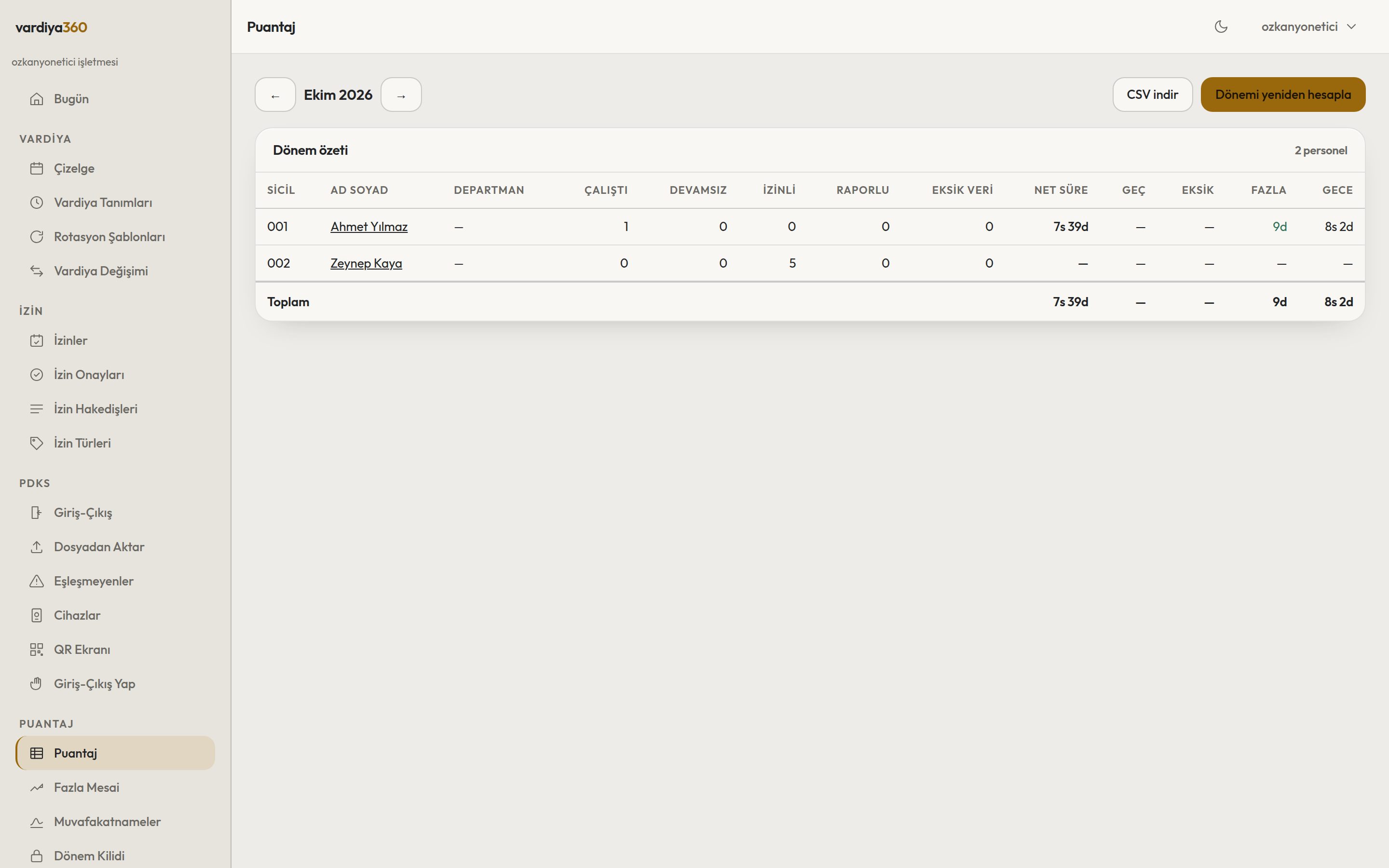Open the Rotasyon Şablonları rotation icon
Screen dimensions: 1389x868
37,236
